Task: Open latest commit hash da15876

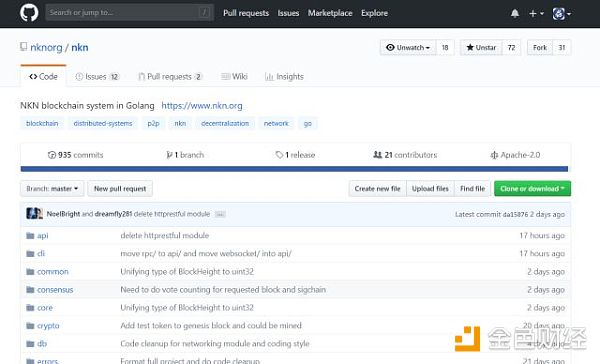Action: click(515, 214)
